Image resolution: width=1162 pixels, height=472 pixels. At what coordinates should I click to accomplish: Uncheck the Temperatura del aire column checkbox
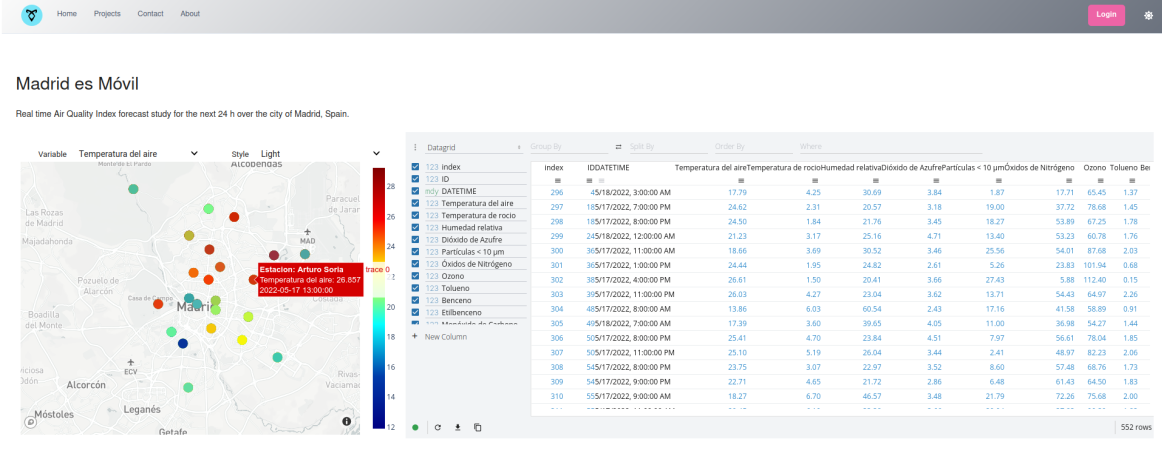tap(415, 203)
